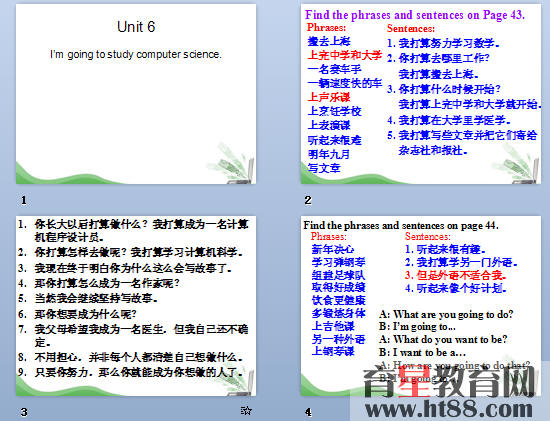
Task: Click the red "Sentences:" label on slide 2
Action: (411, 28)
